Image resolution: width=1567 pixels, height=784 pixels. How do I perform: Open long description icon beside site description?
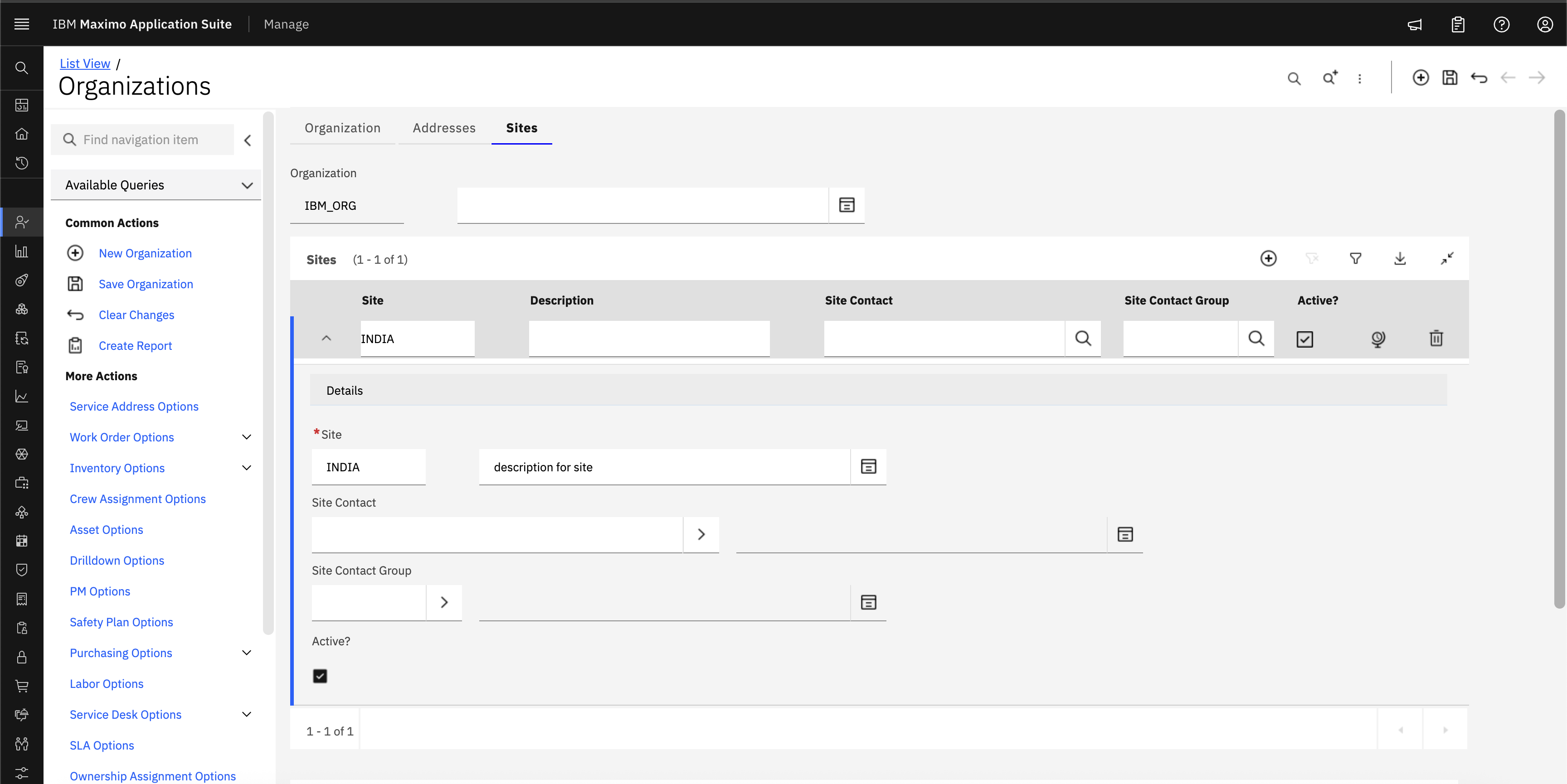tap(869, 466)
